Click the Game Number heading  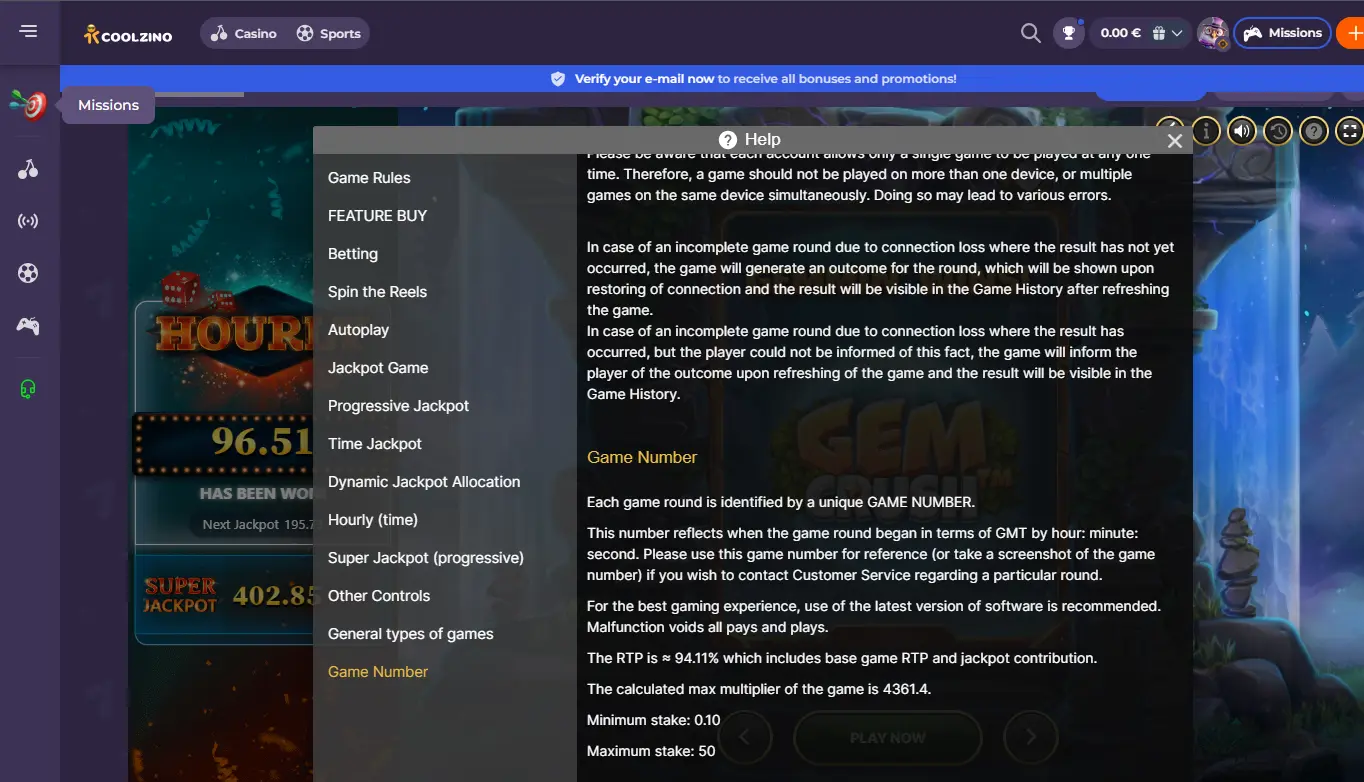coord(642,457)
